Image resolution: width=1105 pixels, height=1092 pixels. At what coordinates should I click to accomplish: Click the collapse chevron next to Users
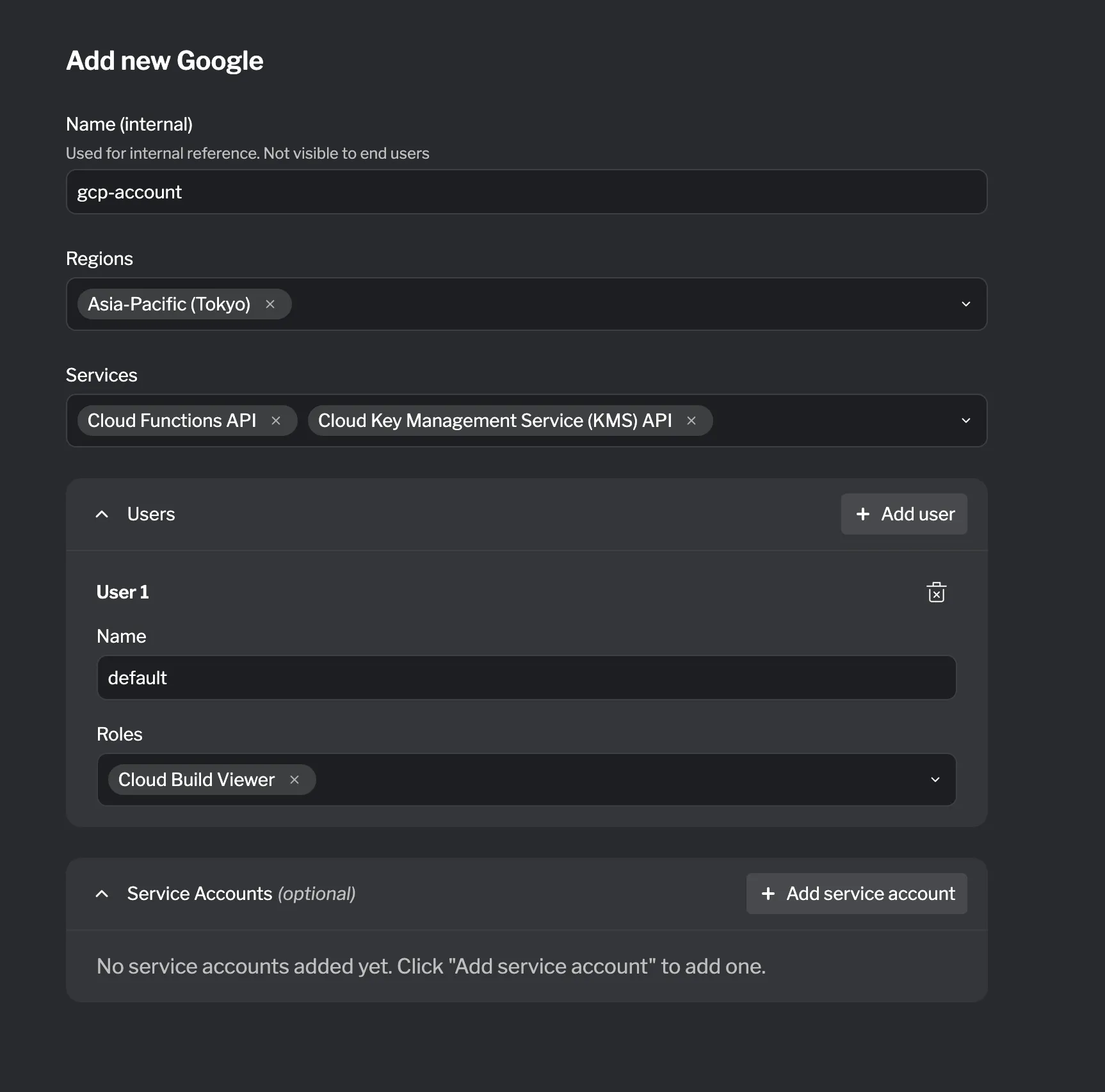pos(102,514)
